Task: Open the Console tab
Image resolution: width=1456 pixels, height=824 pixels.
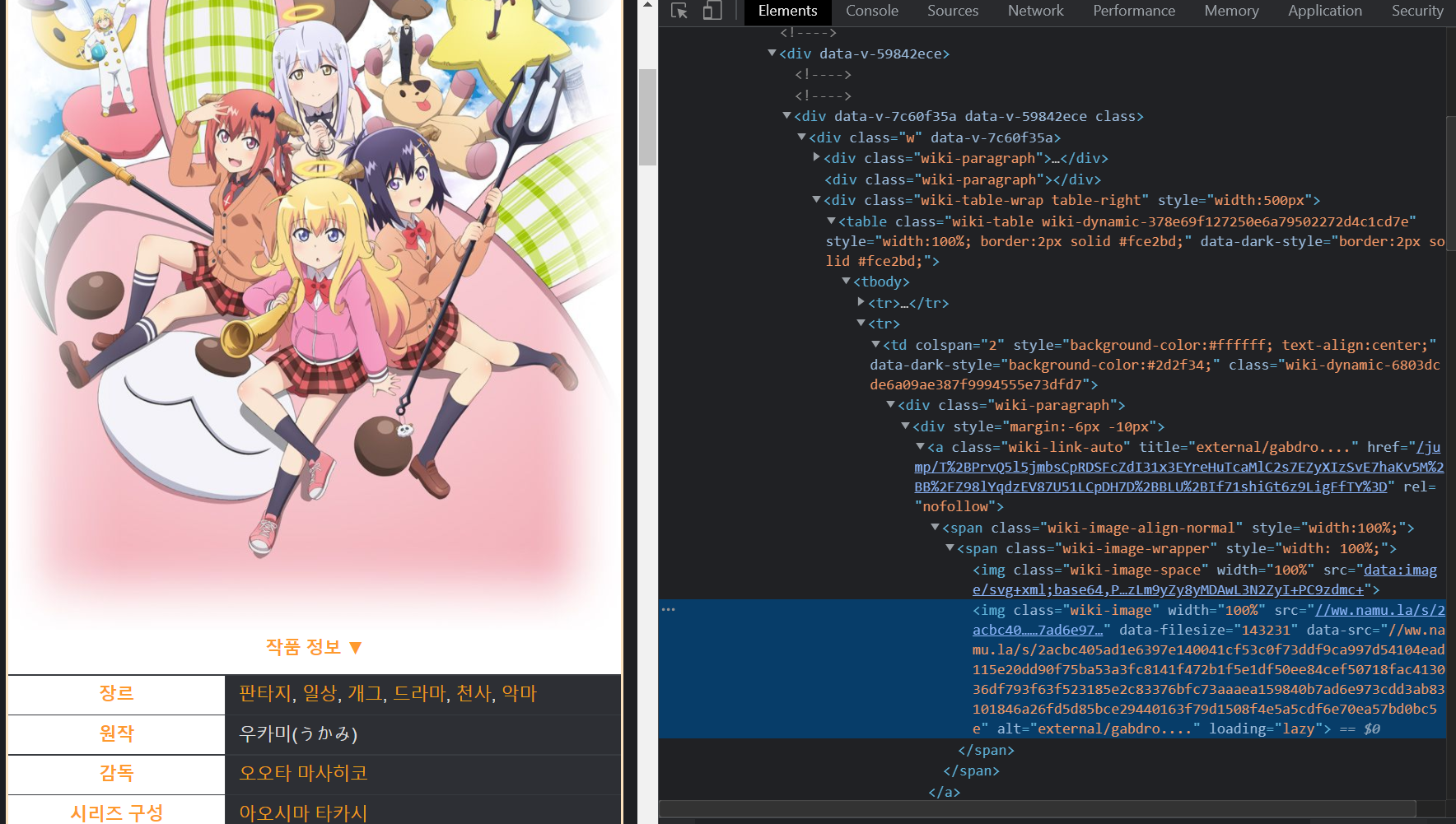Action: (x=872, y=11)
